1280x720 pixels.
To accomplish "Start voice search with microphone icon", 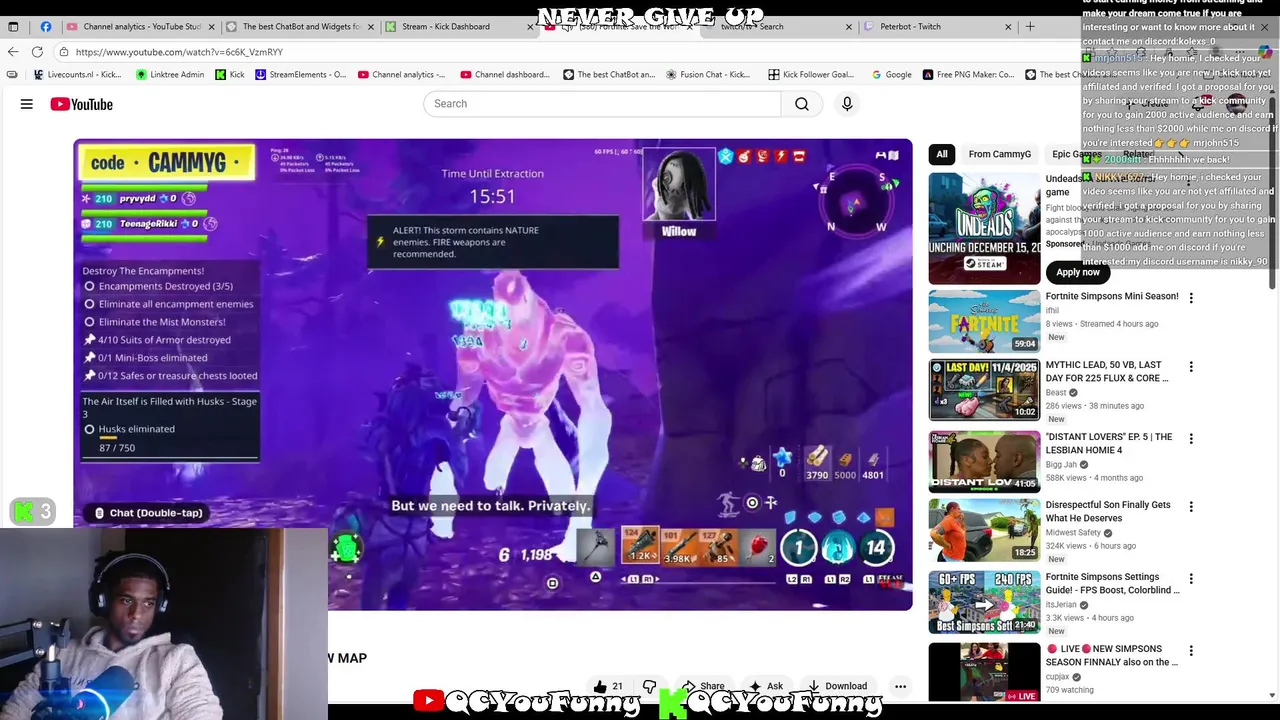I will pyautogui.click(x=847, y=104).
